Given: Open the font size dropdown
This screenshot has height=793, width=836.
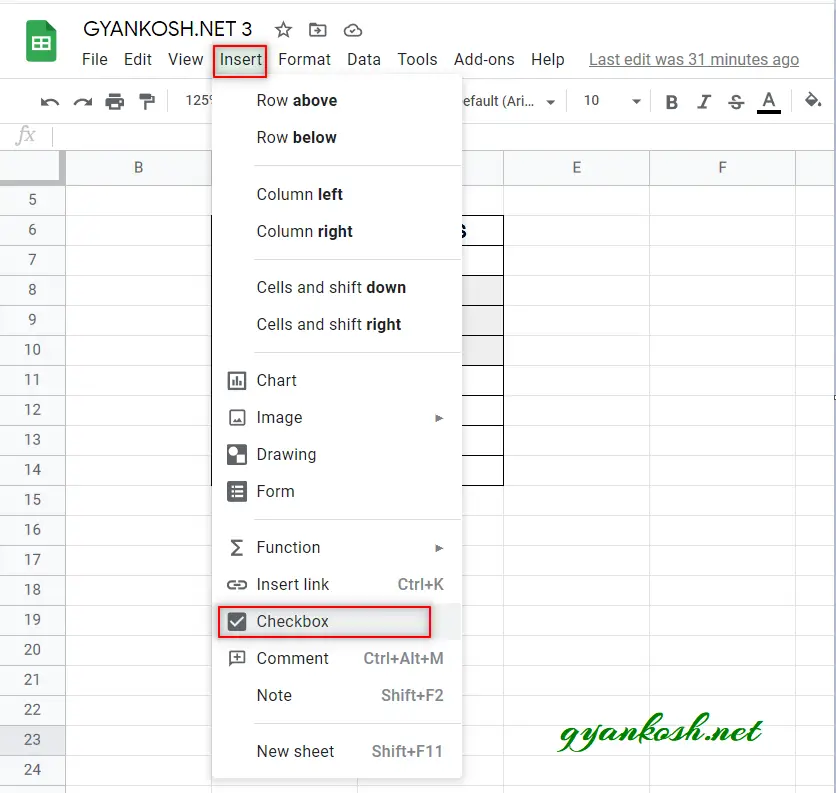Looking at the screenshot, I should pos(612,101).
